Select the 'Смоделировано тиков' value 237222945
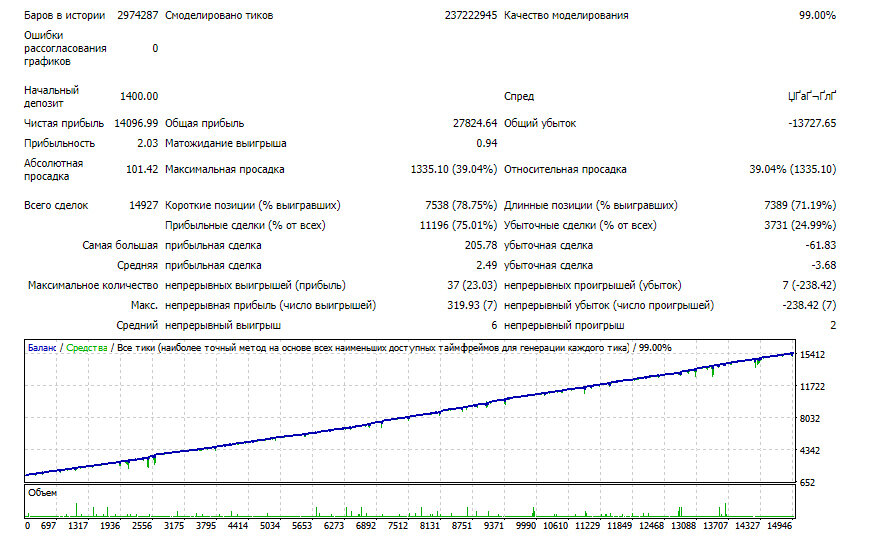Screen dimensions: 881x539 471,16
